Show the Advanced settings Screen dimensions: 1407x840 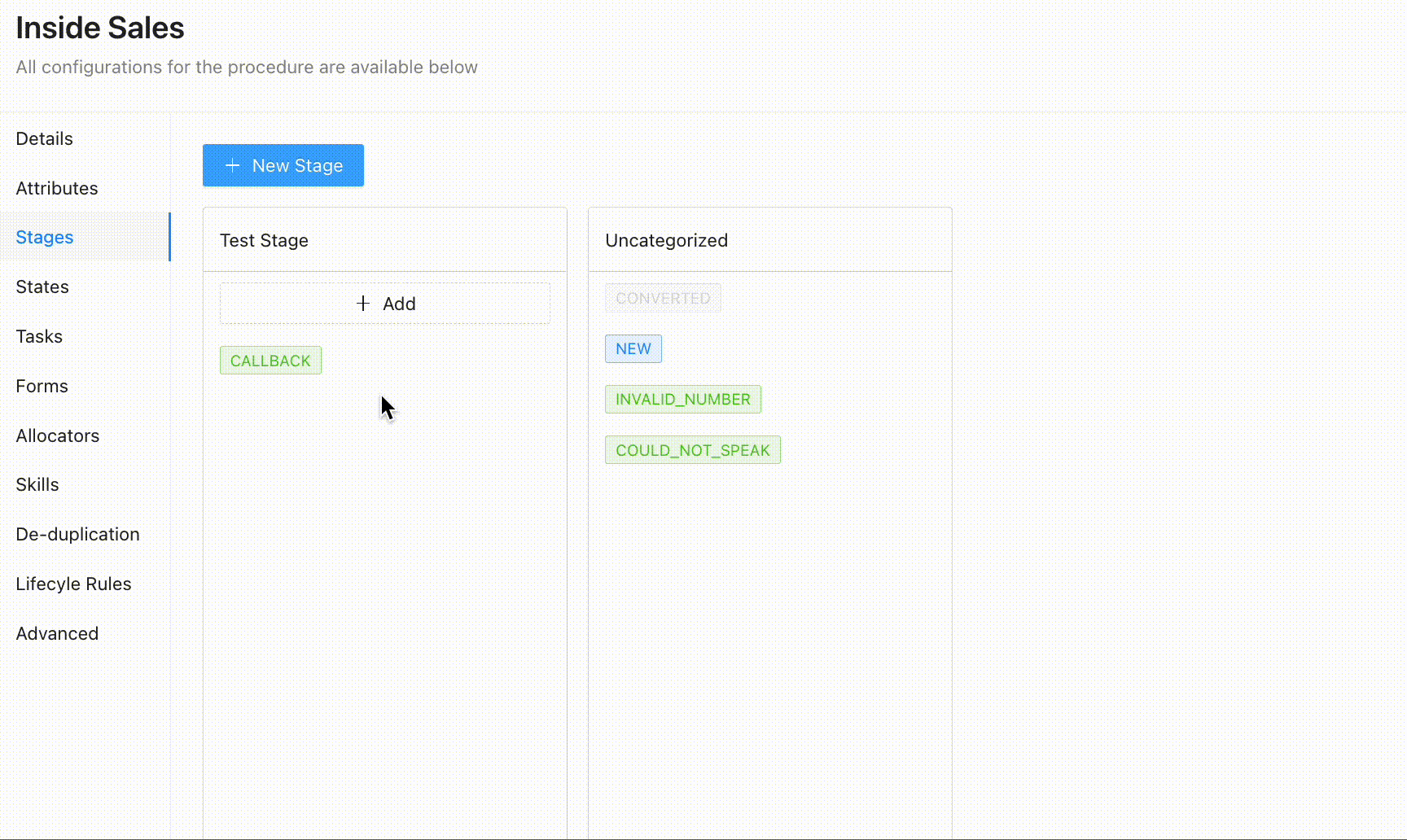click(58, 633)
